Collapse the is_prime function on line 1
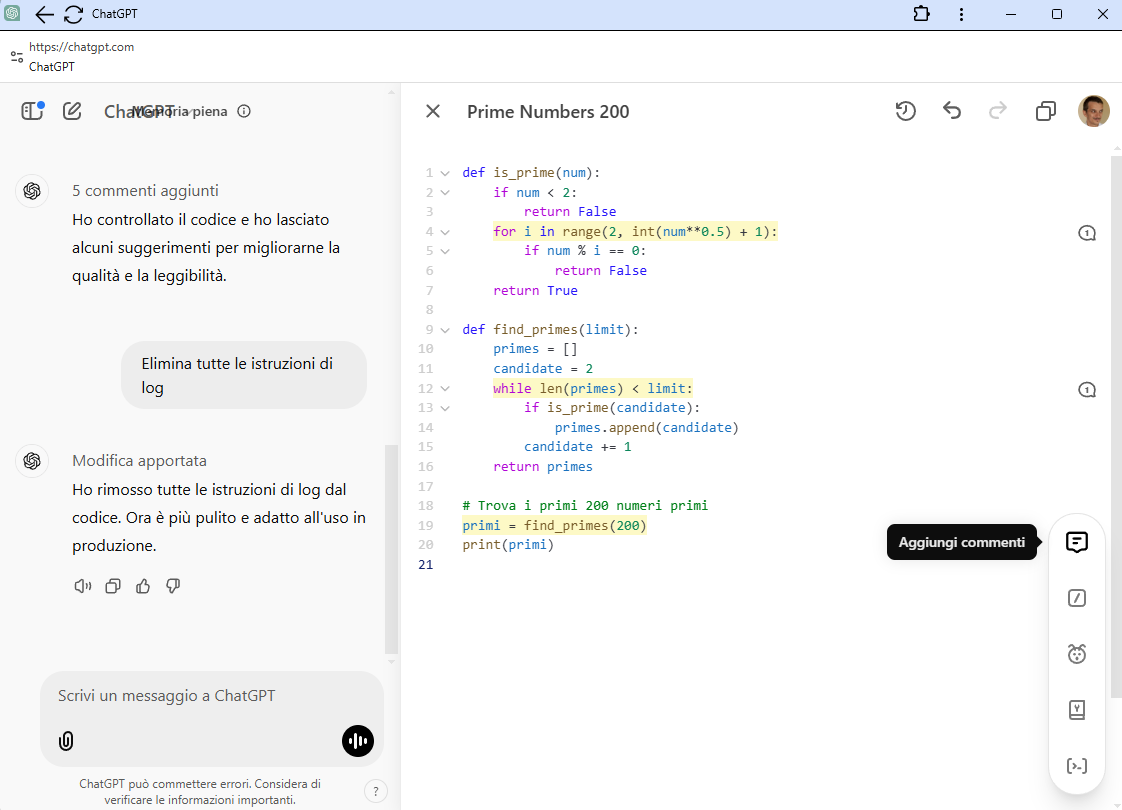 (445, 173)
